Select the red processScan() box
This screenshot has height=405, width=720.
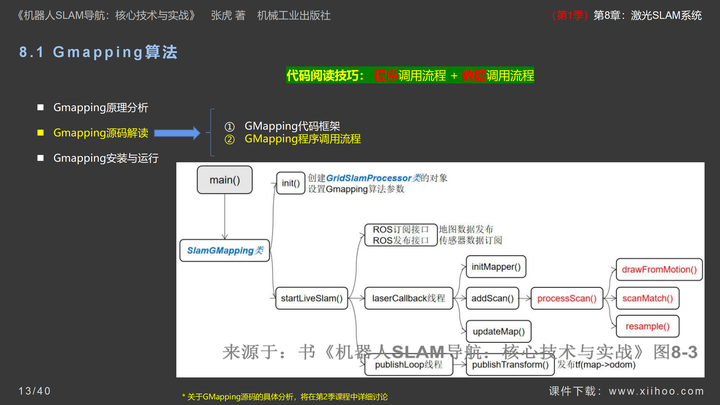tap(567, 298)
